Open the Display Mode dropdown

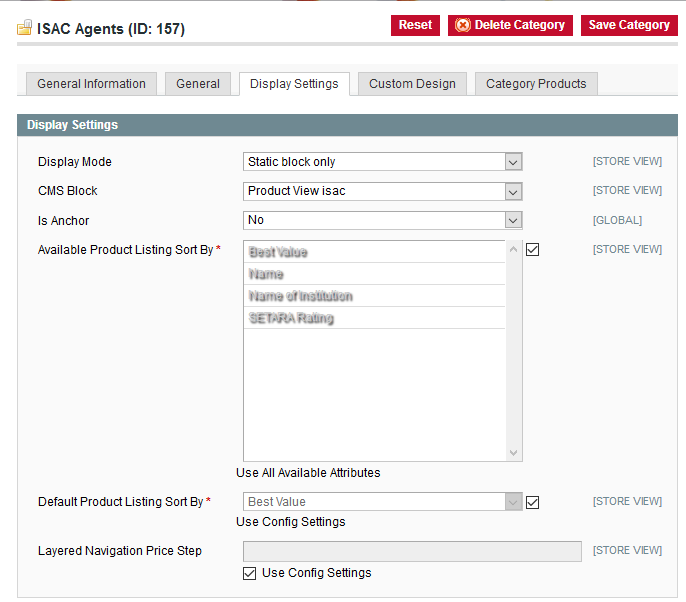click(x=383, y=162)
